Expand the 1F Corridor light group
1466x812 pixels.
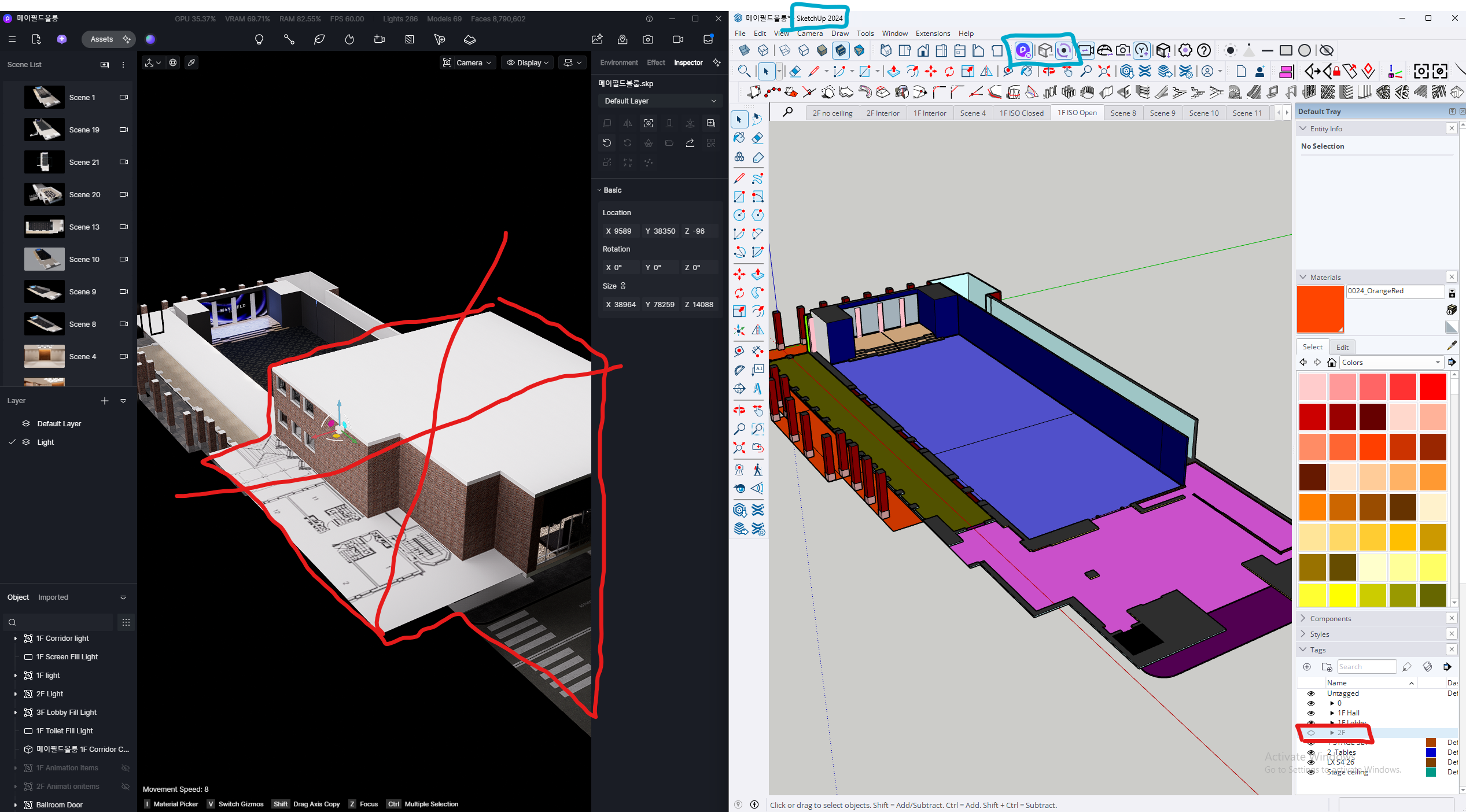click(x=16, y=638)
